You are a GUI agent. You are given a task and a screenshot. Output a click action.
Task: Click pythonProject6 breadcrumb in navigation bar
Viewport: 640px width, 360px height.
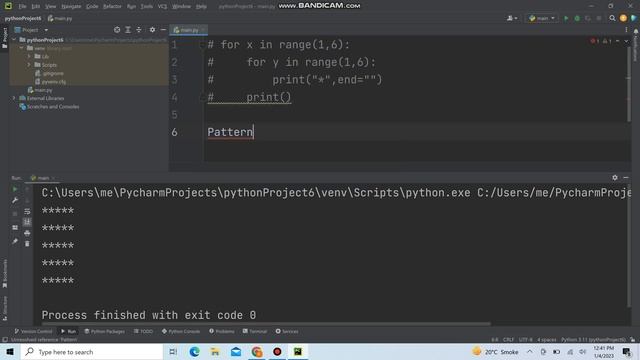tap(23, 18)
